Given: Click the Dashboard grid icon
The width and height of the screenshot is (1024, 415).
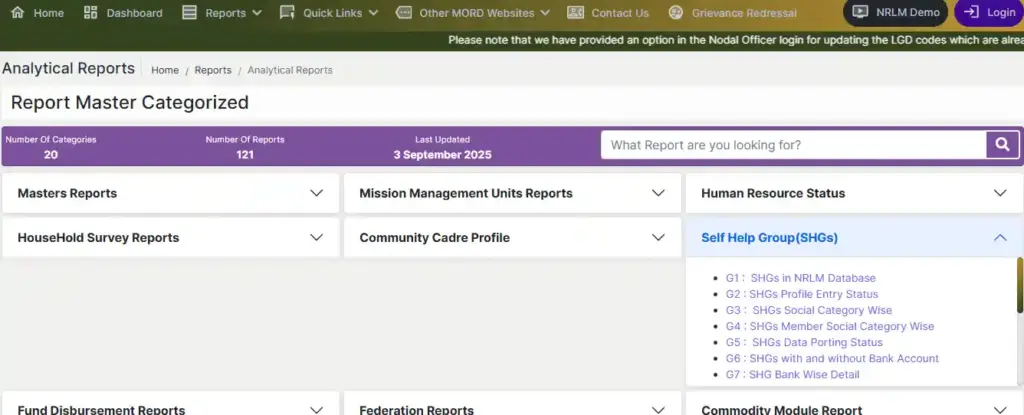Looking at the screenshot, I should click(x=91, y=13).
